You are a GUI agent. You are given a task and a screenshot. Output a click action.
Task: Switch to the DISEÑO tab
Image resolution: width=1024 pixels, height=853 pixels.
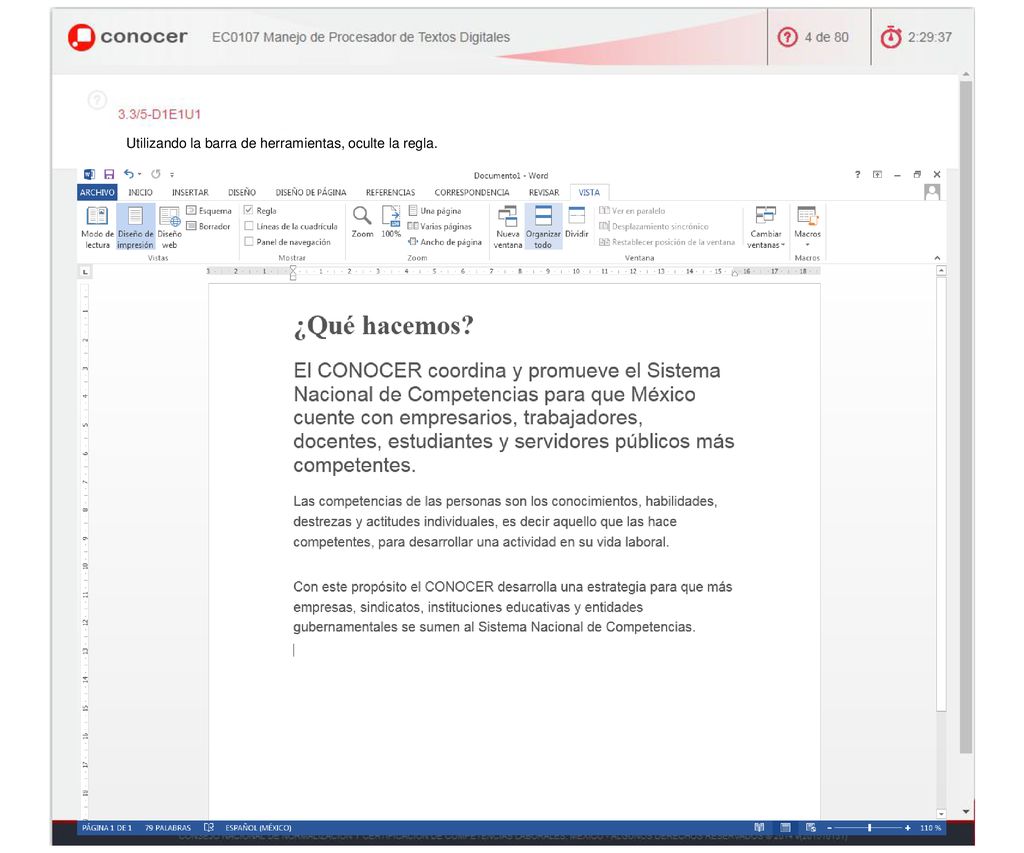coord(242,192)
